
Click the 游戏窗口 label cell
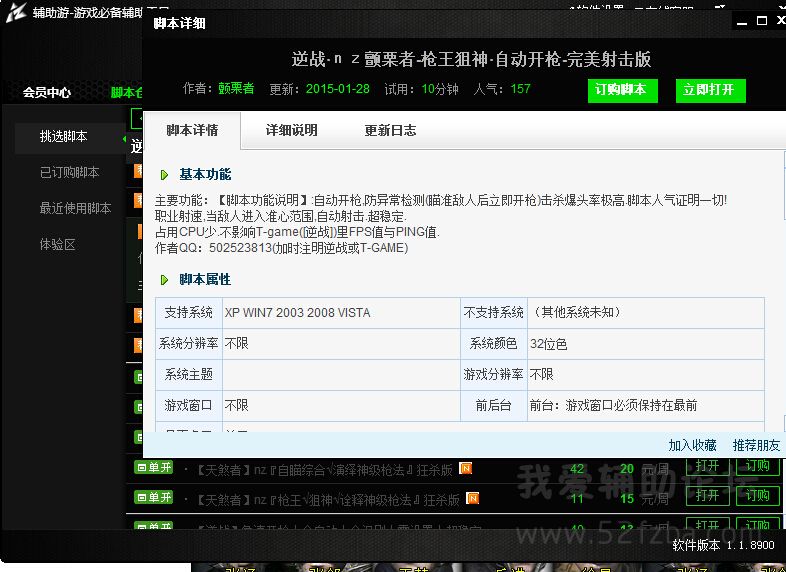click(x=189, y=406)
